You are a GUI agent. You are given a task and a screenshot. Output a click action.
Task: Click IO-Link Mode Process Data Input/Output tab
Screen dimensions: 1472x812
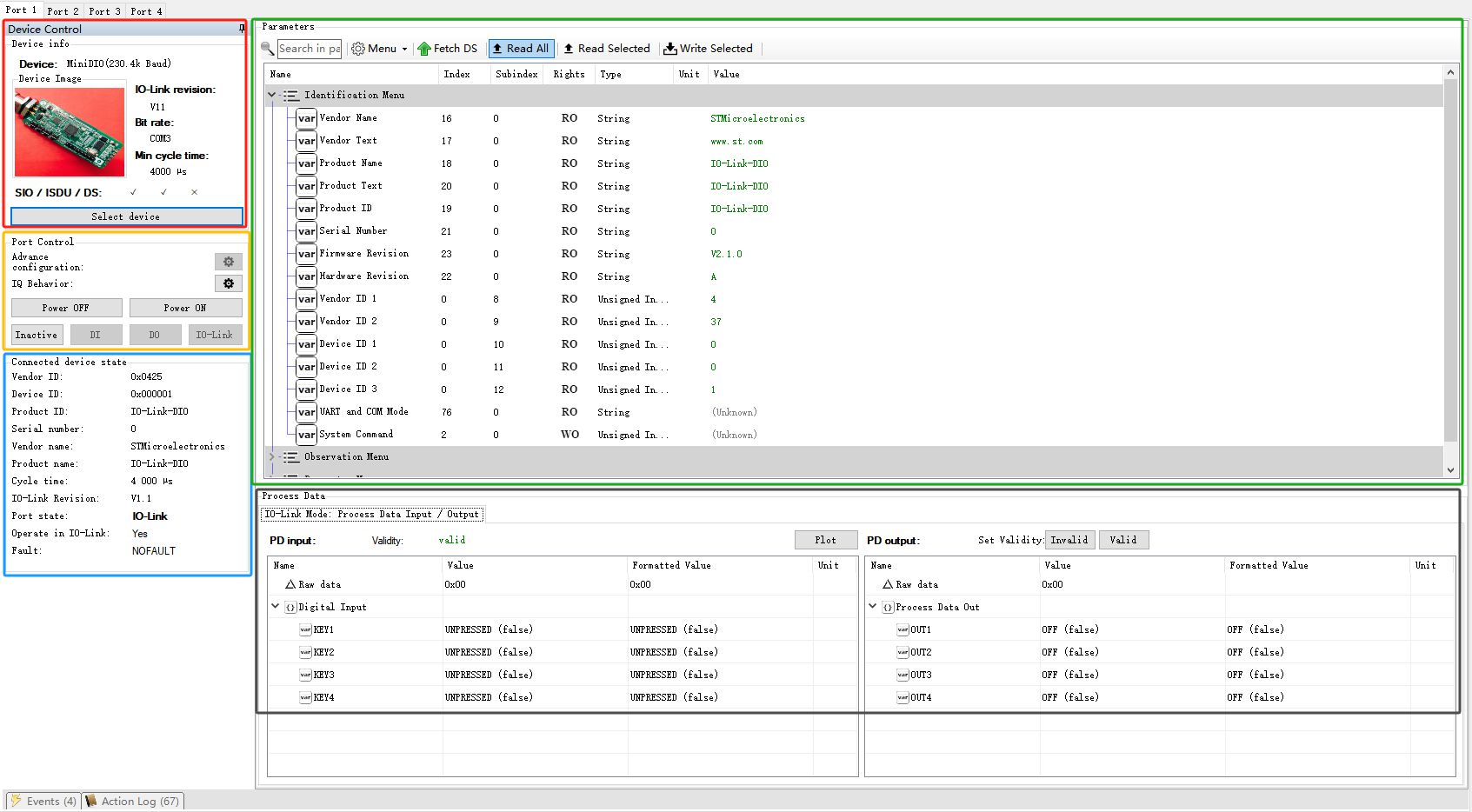[x=372, y=515]
